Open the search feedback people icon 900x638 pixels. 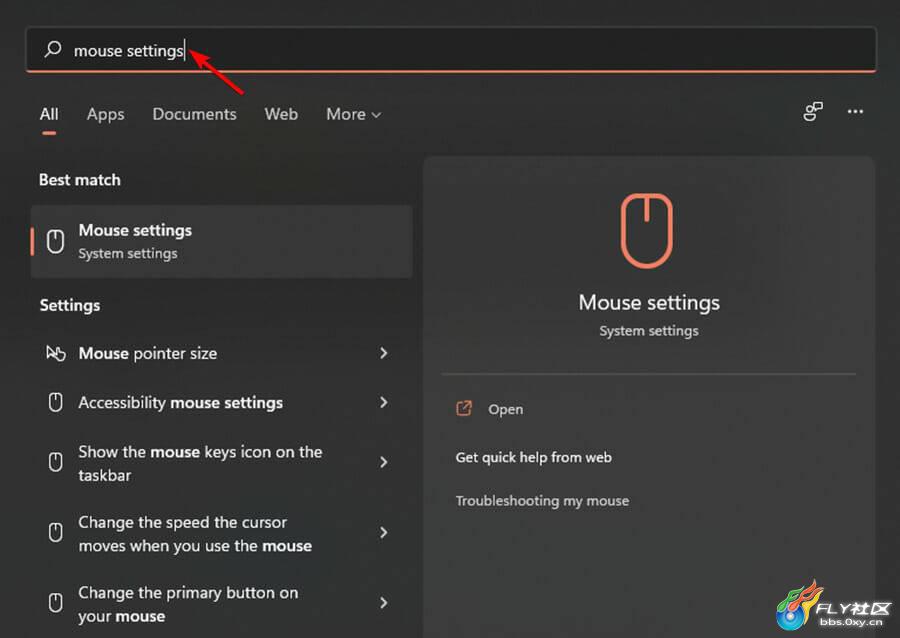(813, 111)
